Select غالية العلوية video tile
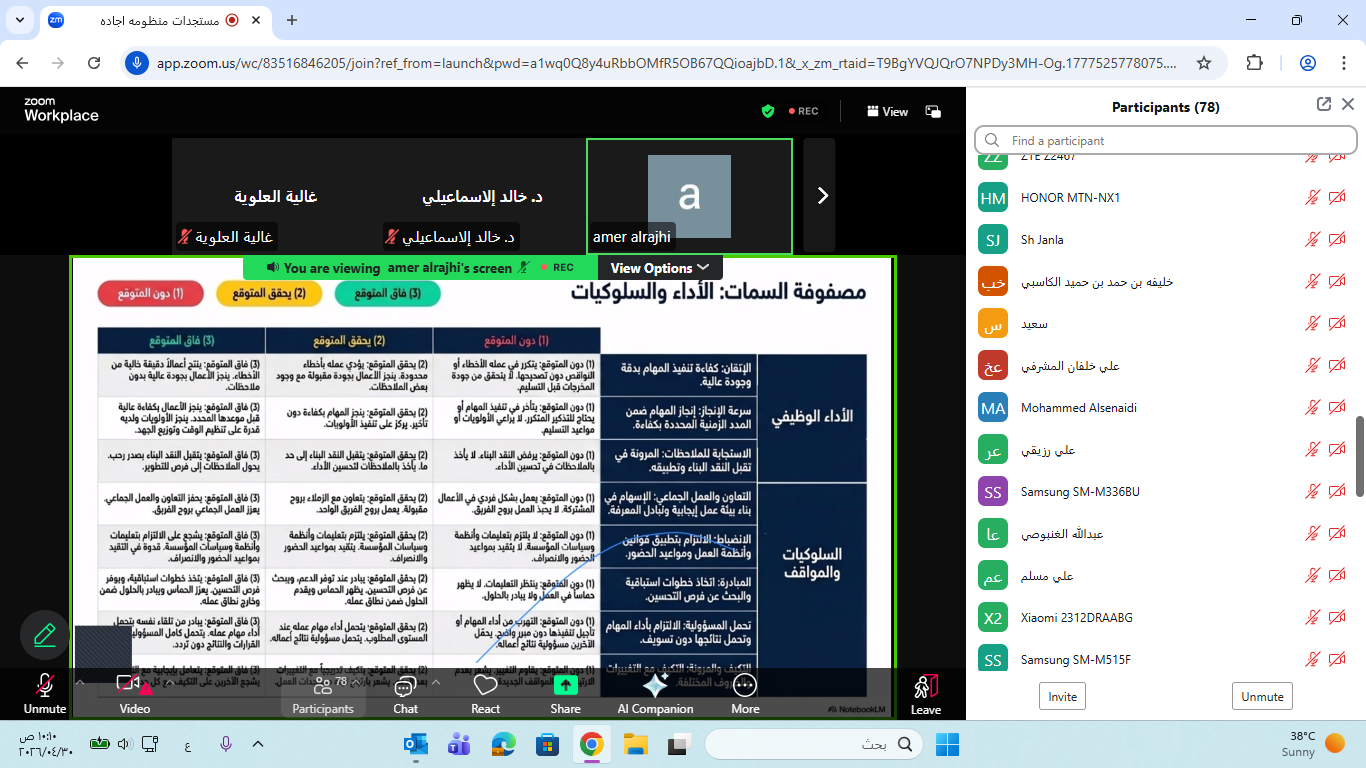 pyautogui.click(x=275, y=196)
